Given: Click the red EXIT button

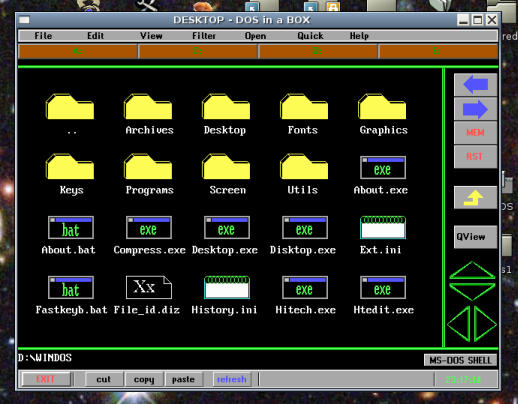Looking at the screenshot, I should click(x=46, y=379).
